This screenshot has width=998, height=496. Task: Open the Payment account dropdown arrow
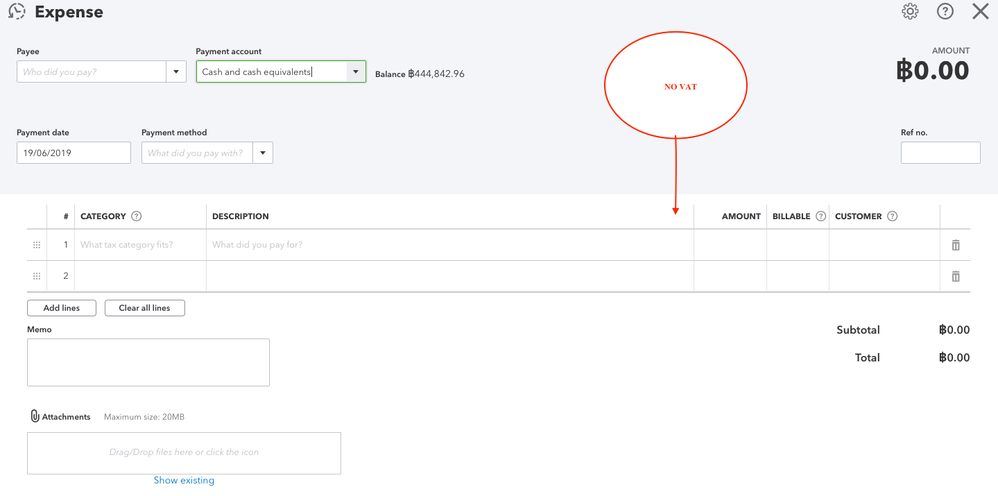(355, 72)
